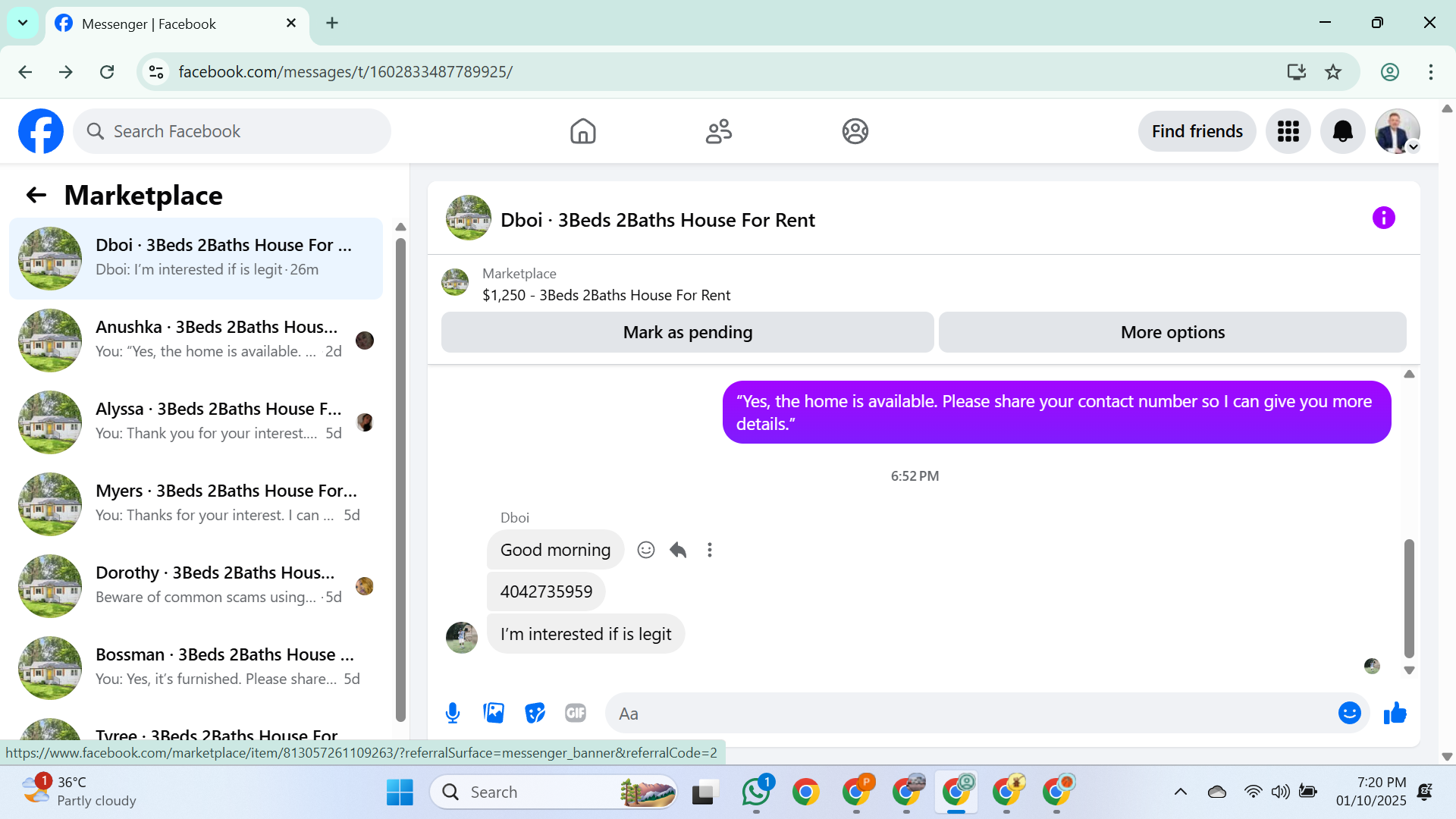Open the Windows Start menu
The width and height of the screenshot is (1456, 819).
point(400,792)
